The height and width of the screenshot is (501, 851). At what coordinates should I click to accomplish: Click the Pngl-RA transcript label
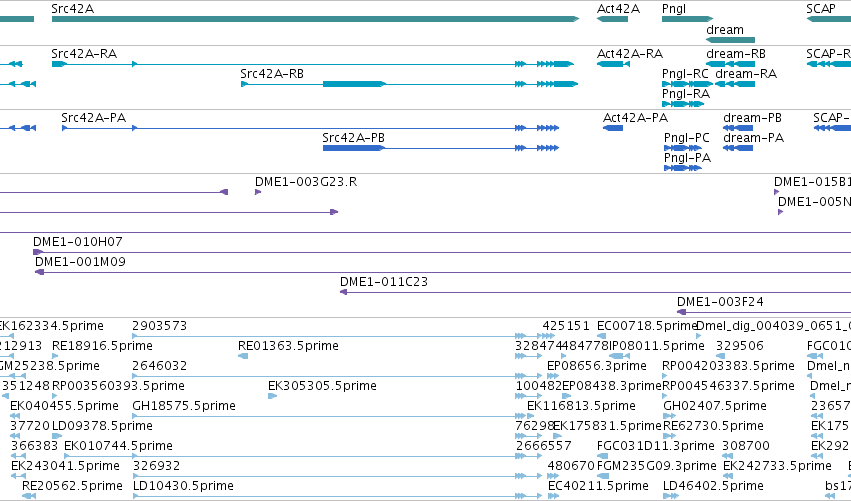click(x=686, y=94)
